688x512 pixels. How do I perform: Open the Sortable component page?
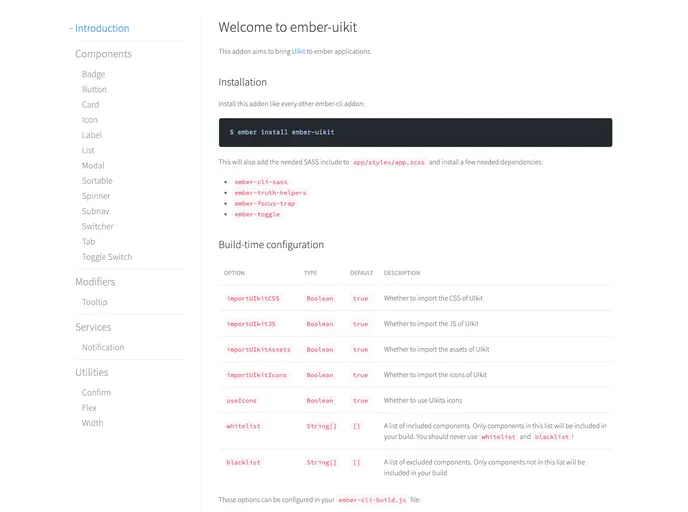[97, 181]
